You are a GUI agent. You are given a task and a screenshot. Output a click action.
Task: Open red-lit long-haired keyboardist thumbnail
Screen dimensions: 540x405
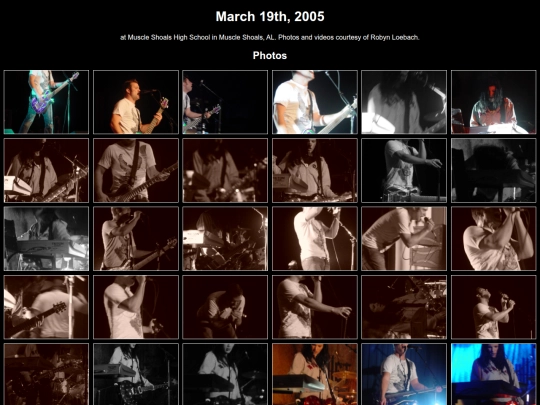[494, 102]
